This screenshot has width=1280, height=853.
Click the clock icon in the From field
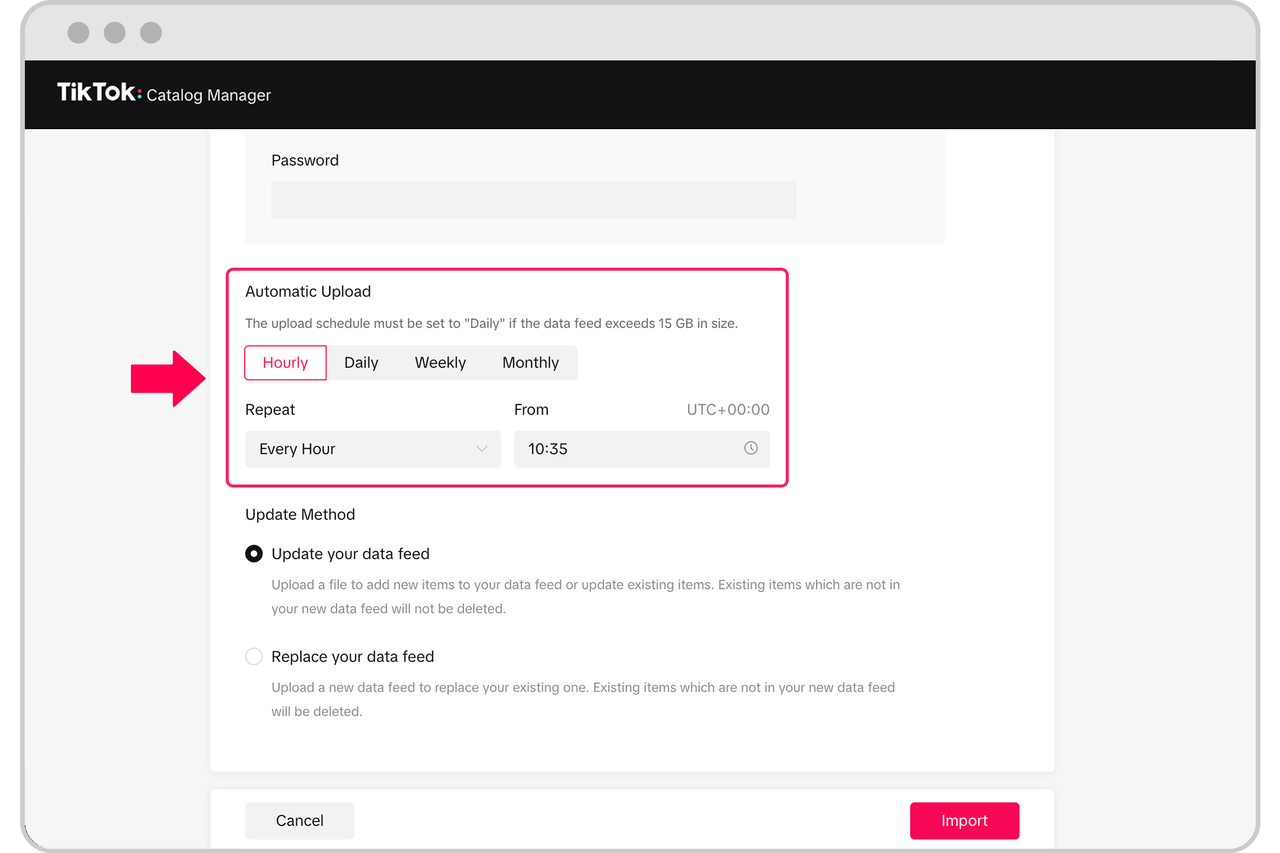(x=751, y=449)
